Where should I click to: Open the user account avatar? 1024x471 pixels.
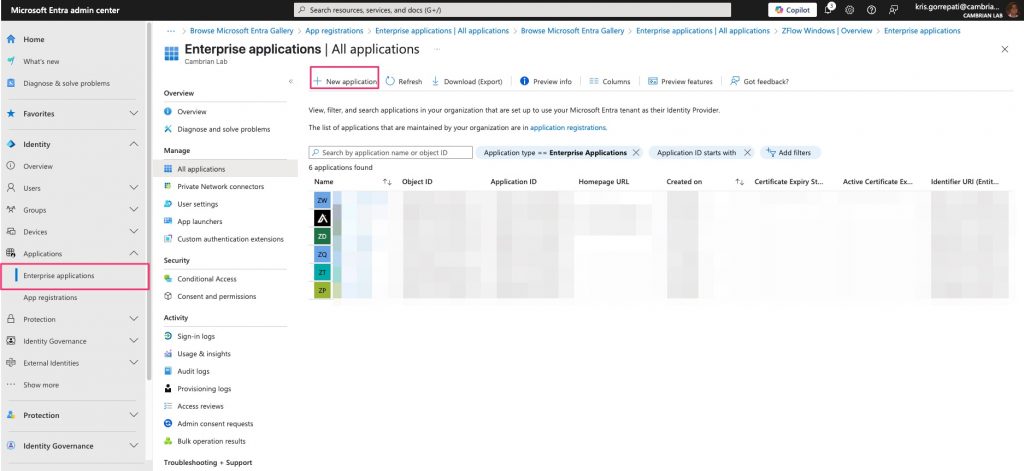point(1012,9)
